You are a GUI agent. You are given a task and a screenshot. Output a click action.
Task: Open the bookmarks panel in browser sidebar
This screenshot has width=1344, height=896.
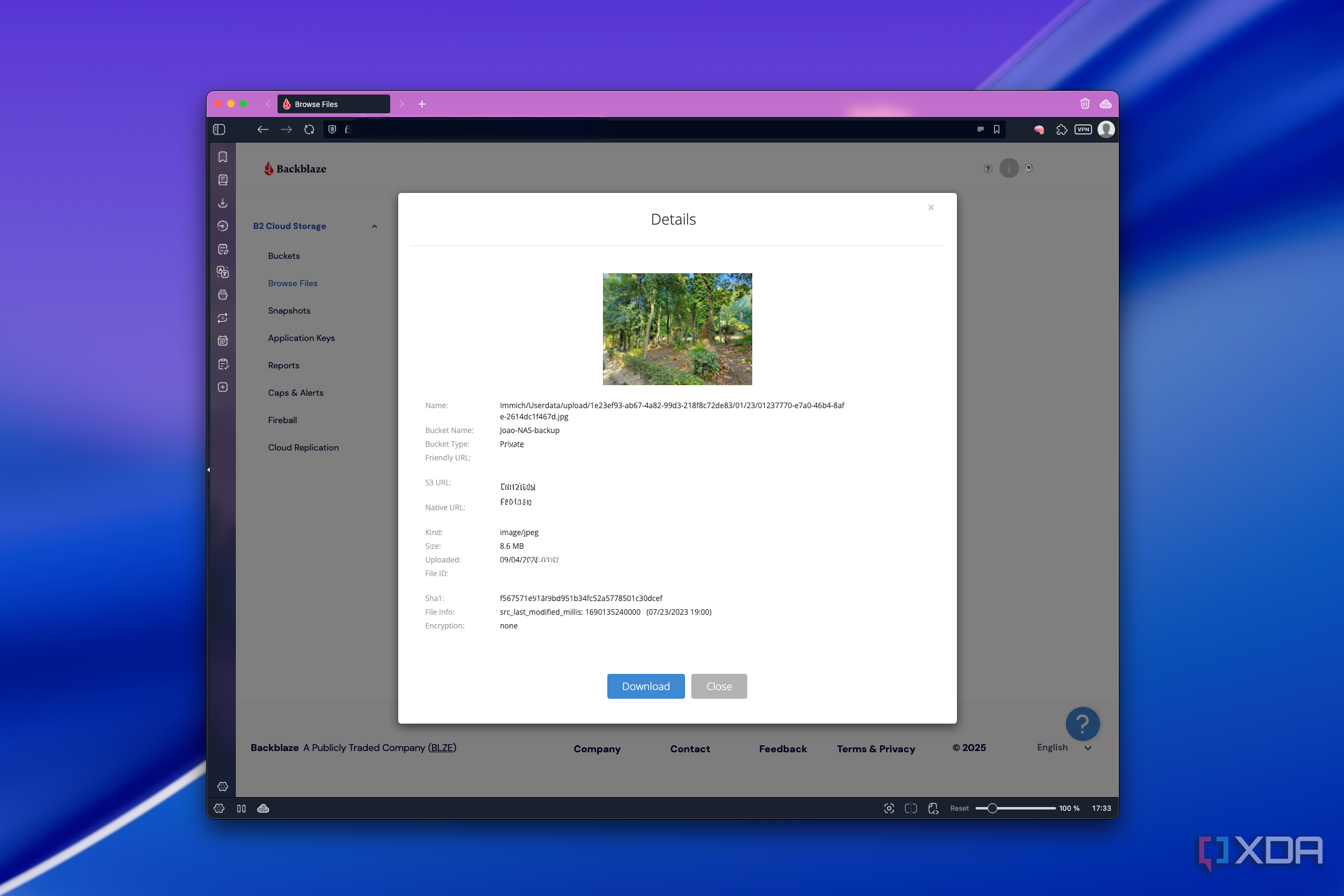coord(223,157)
